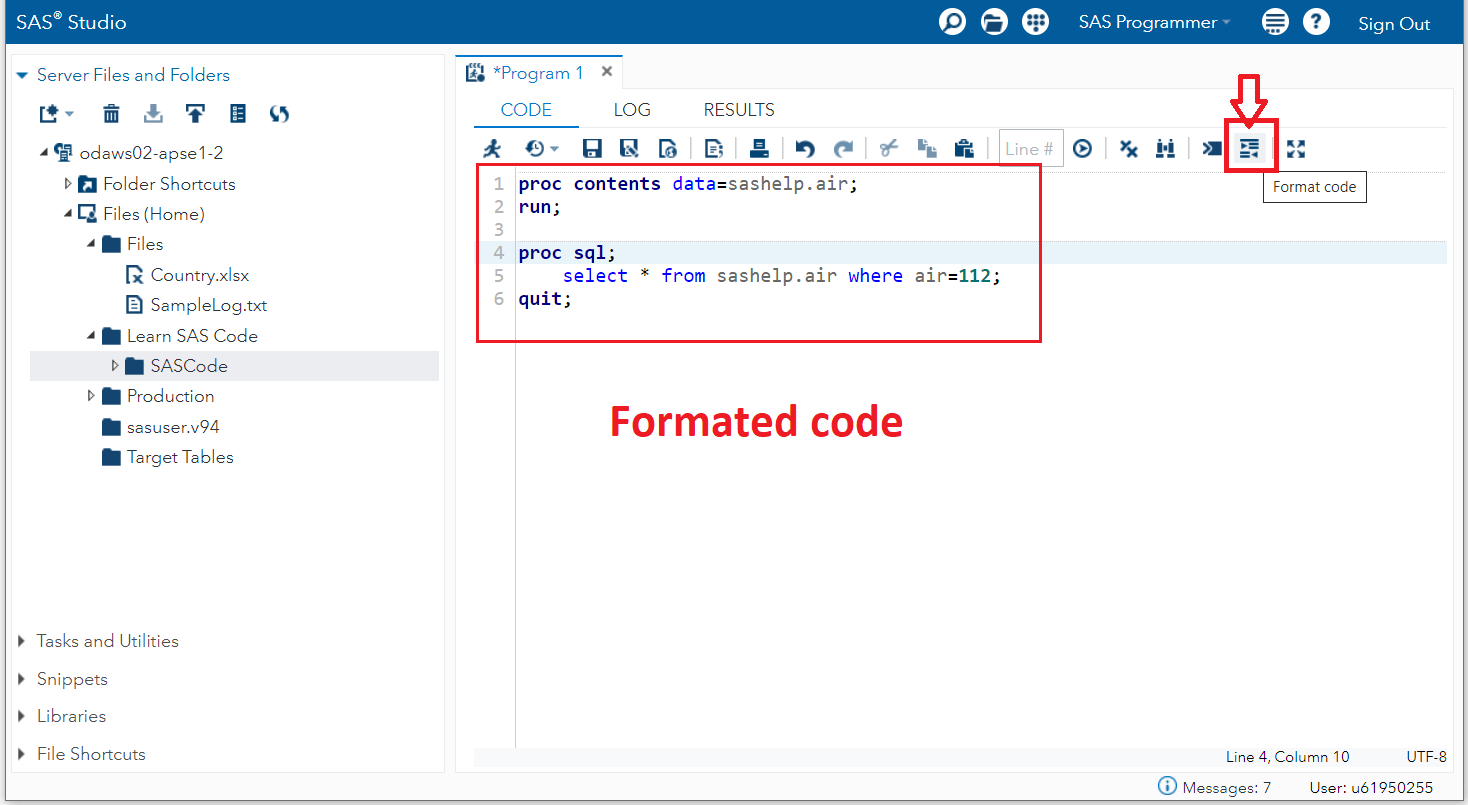
Task: Cut the selected code with scissors icon
Action: [x=889, y=149]
